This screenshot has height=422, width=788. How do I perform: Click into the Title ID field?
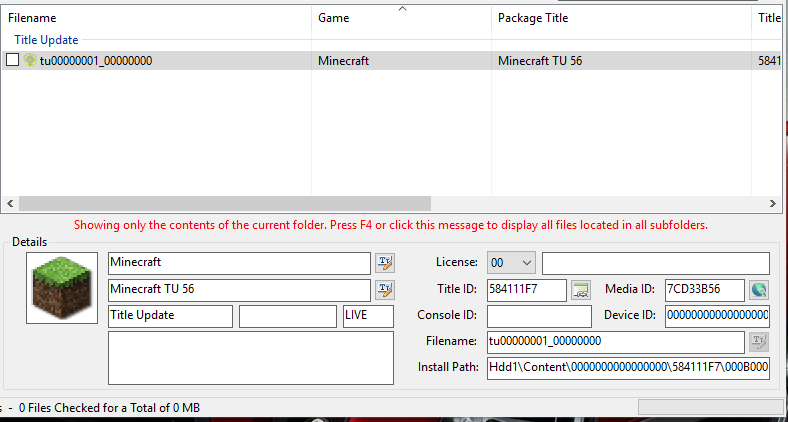(x=526, y=290)
